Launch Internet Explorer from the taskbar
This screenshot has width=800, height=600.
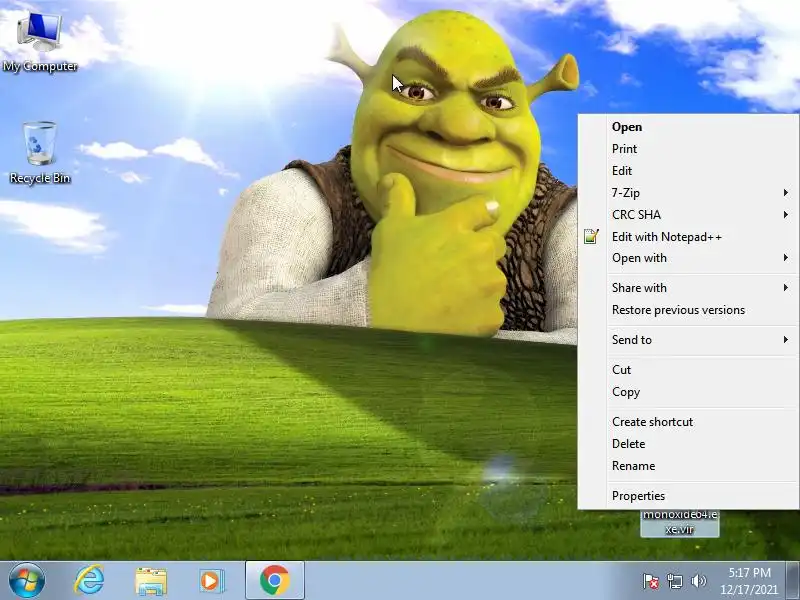89,581
